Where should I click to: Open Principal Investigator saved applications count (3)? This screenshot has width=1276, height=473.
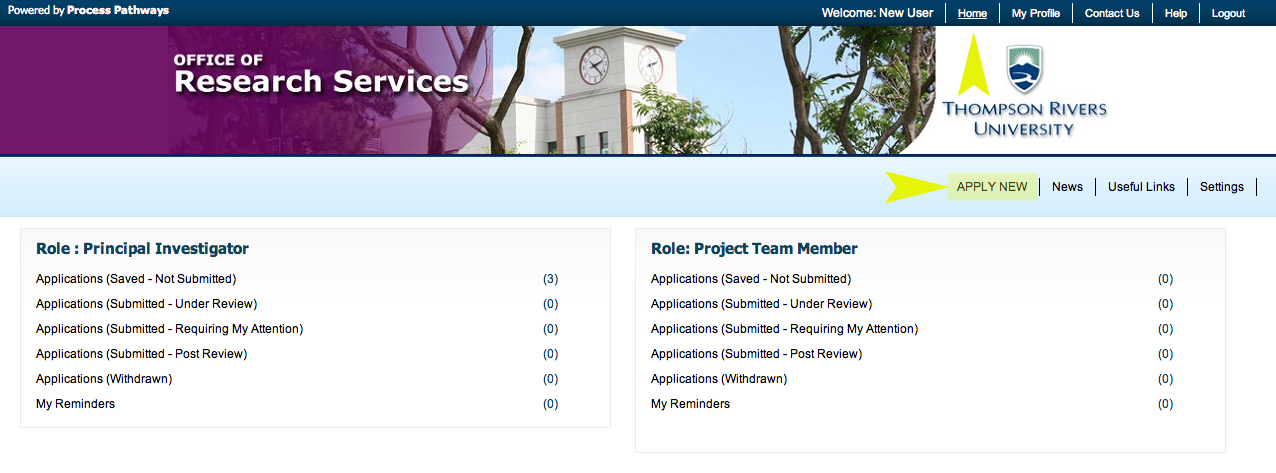tap(550, 279)
